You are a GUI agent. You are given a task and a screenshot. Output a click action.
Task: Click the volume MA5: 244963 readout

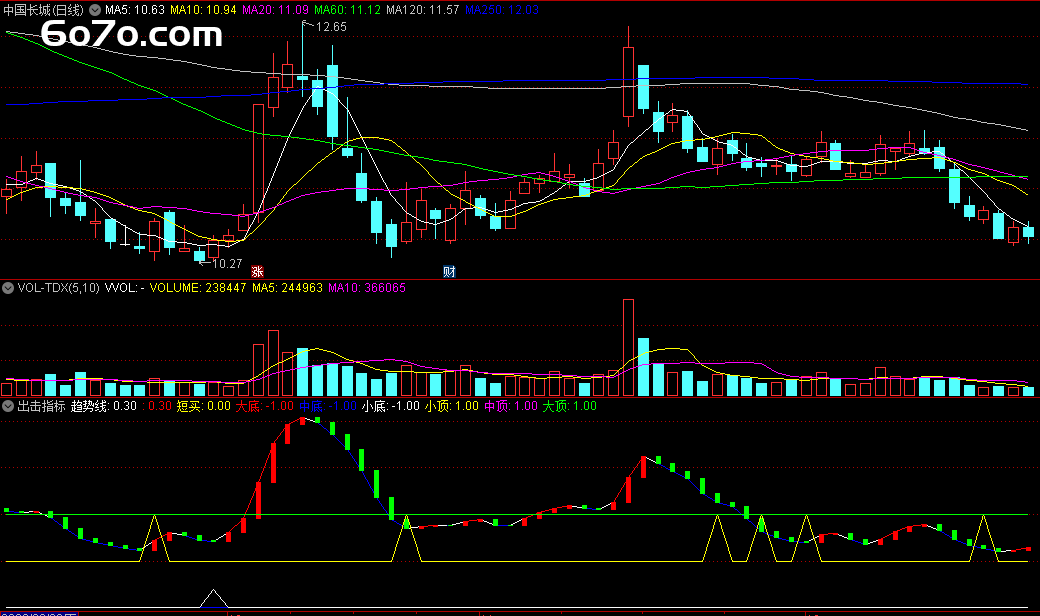287,288
